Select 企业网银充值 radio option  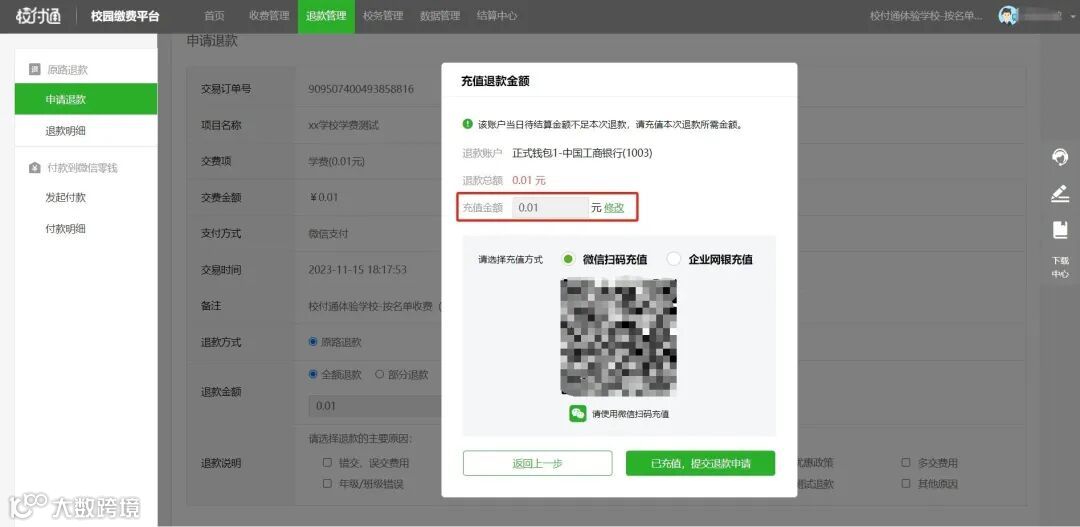(x=674, y=259)
